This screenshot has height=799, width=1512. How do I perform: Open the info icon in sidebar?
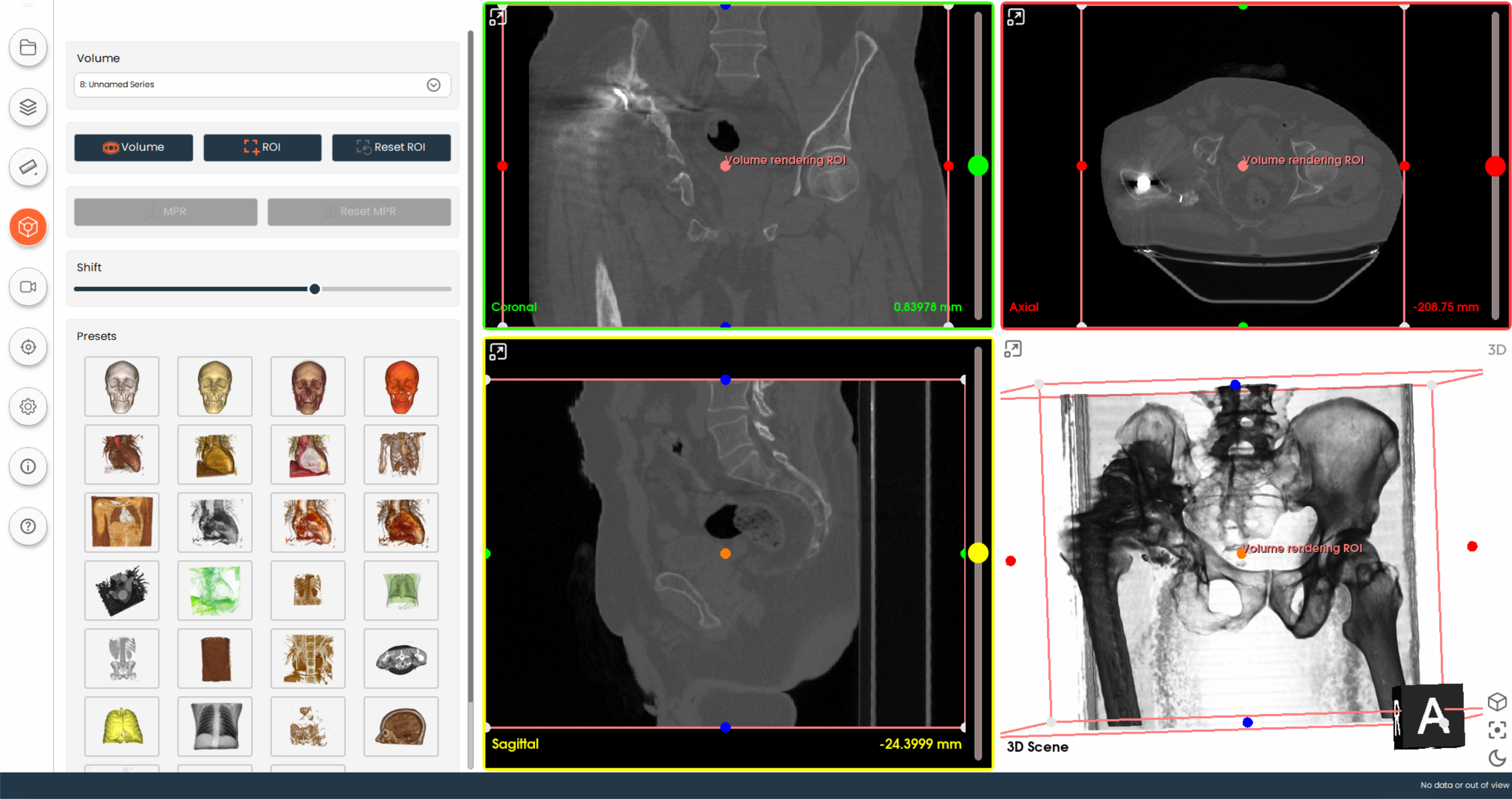click(x=28, y=467)
